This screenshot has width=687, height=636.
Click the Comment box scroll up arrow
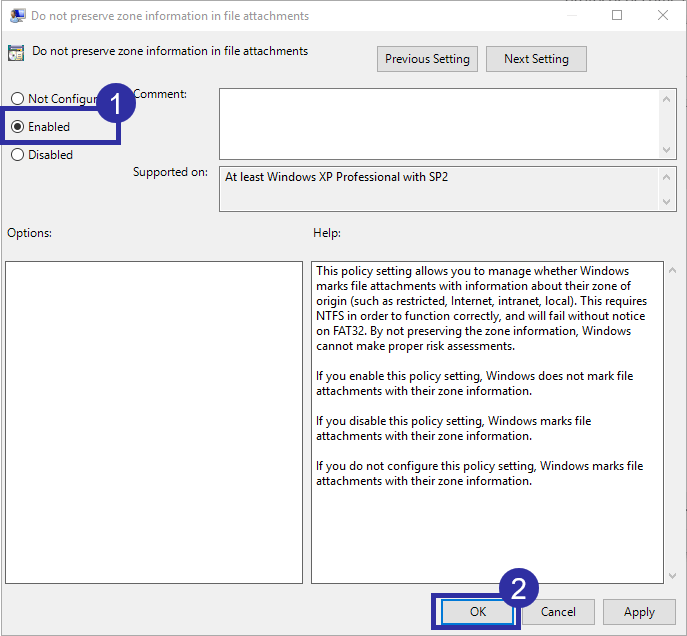tap(668, 97)
